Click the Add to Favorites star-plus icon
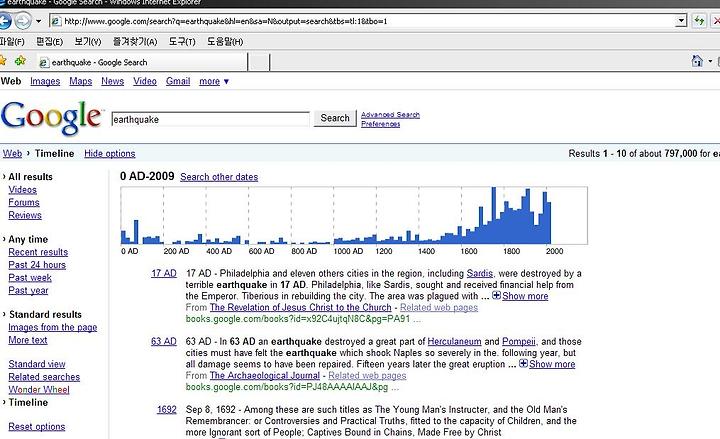The image size is (720, 439). coord(20,61)
